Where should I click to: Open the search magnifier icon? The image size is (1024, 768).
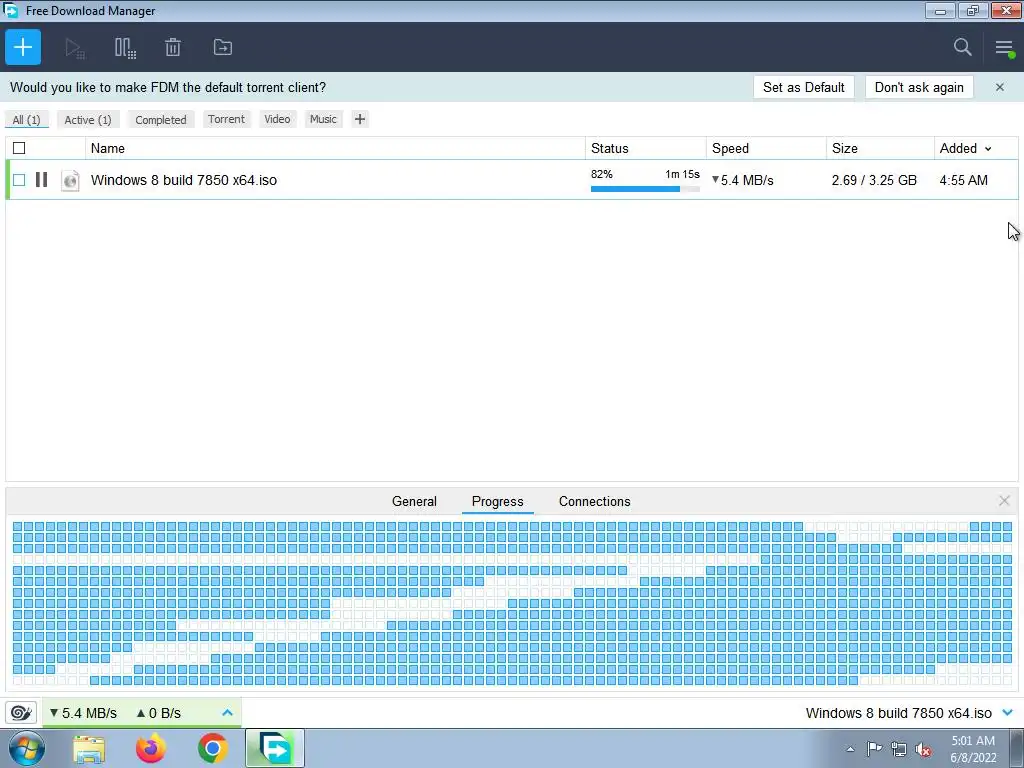[x=962, y=47]
